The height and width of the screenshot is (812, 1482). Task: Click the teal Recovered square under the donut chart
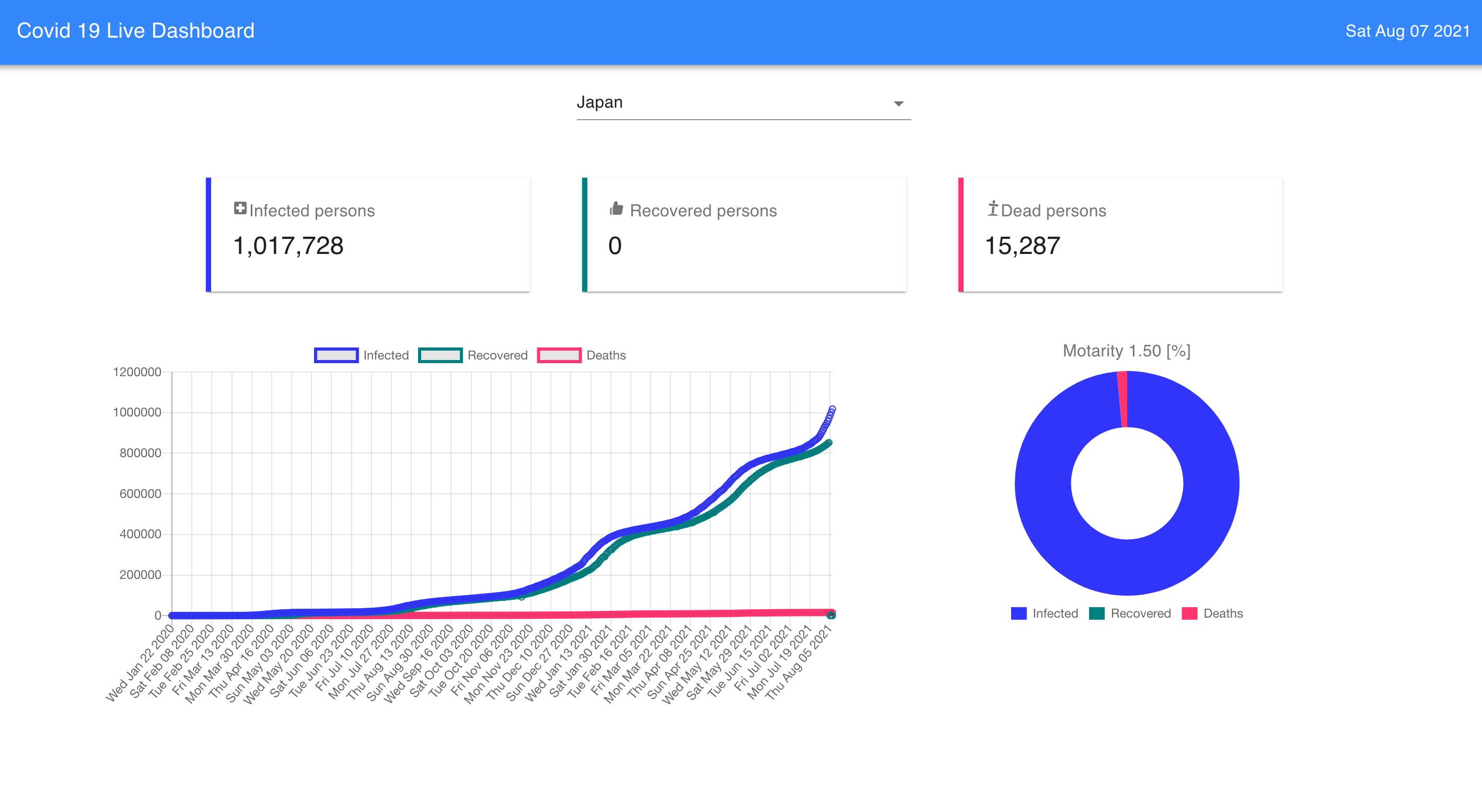pyautogui.click(x=1096, y=613)
